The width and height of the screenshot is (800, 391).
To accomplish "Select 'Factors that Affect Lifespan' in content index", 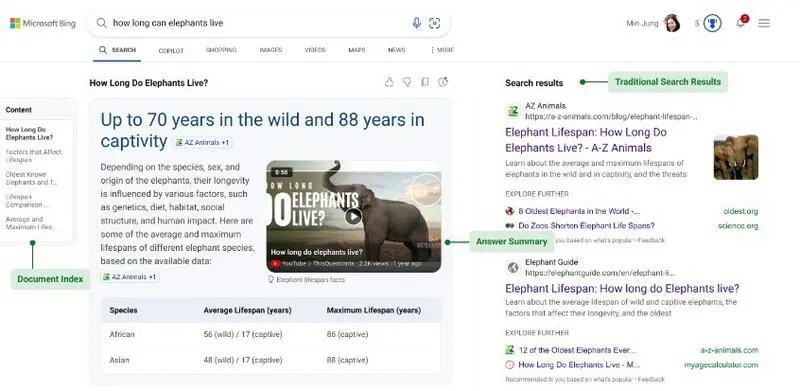I will pyautogui.click(x=34, y=156).
